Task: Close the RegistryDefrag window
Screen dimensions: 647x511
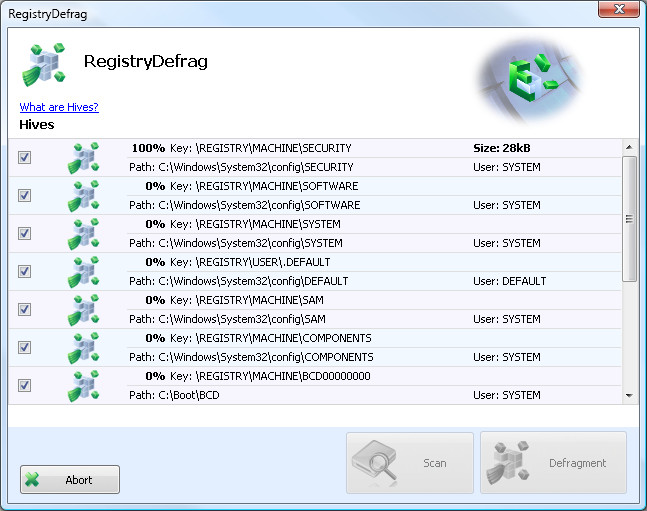Action: coord(619,9)
